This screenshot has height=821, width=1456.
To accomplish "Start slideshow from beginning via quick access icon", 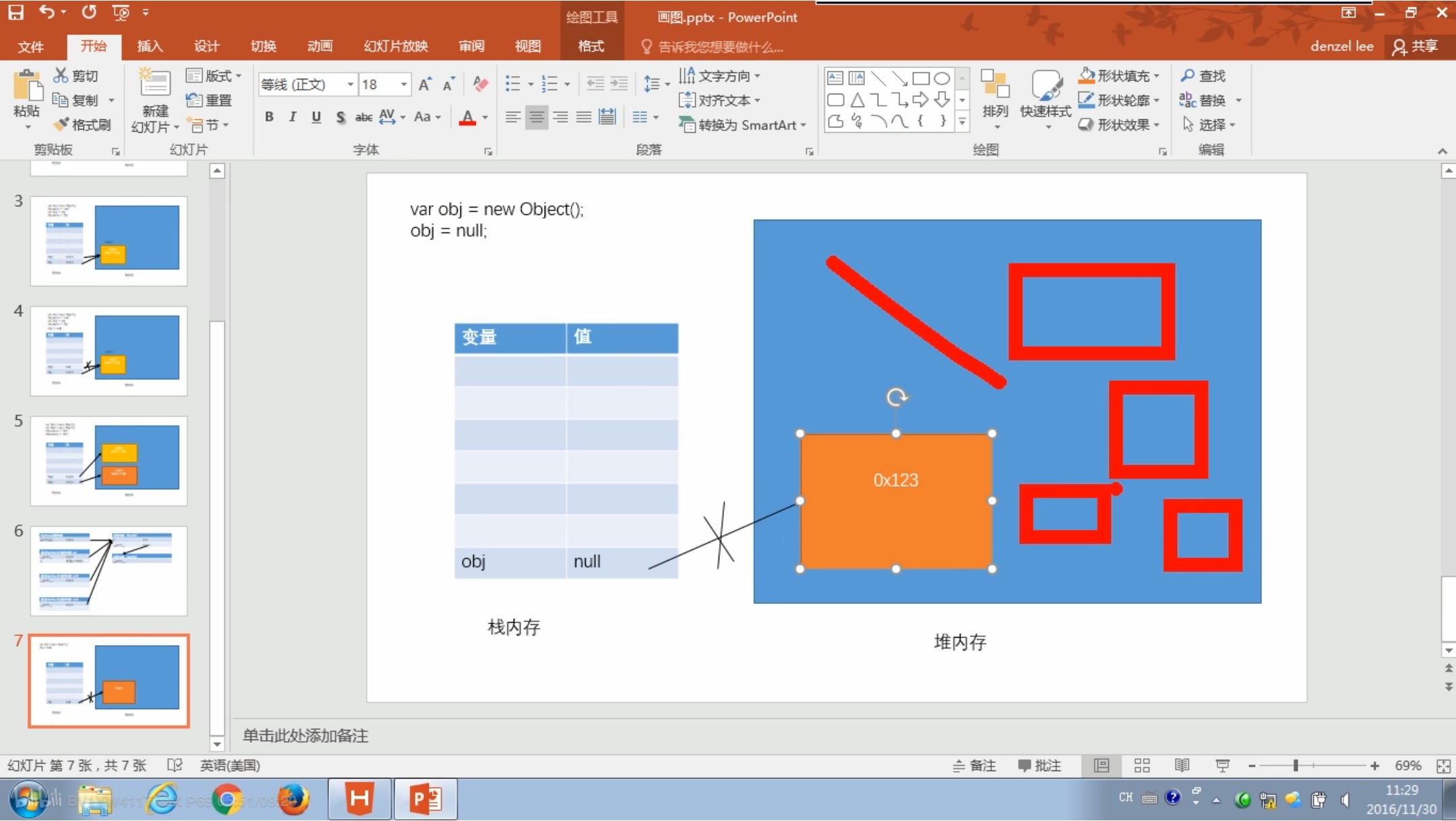I will click(121, 12).
